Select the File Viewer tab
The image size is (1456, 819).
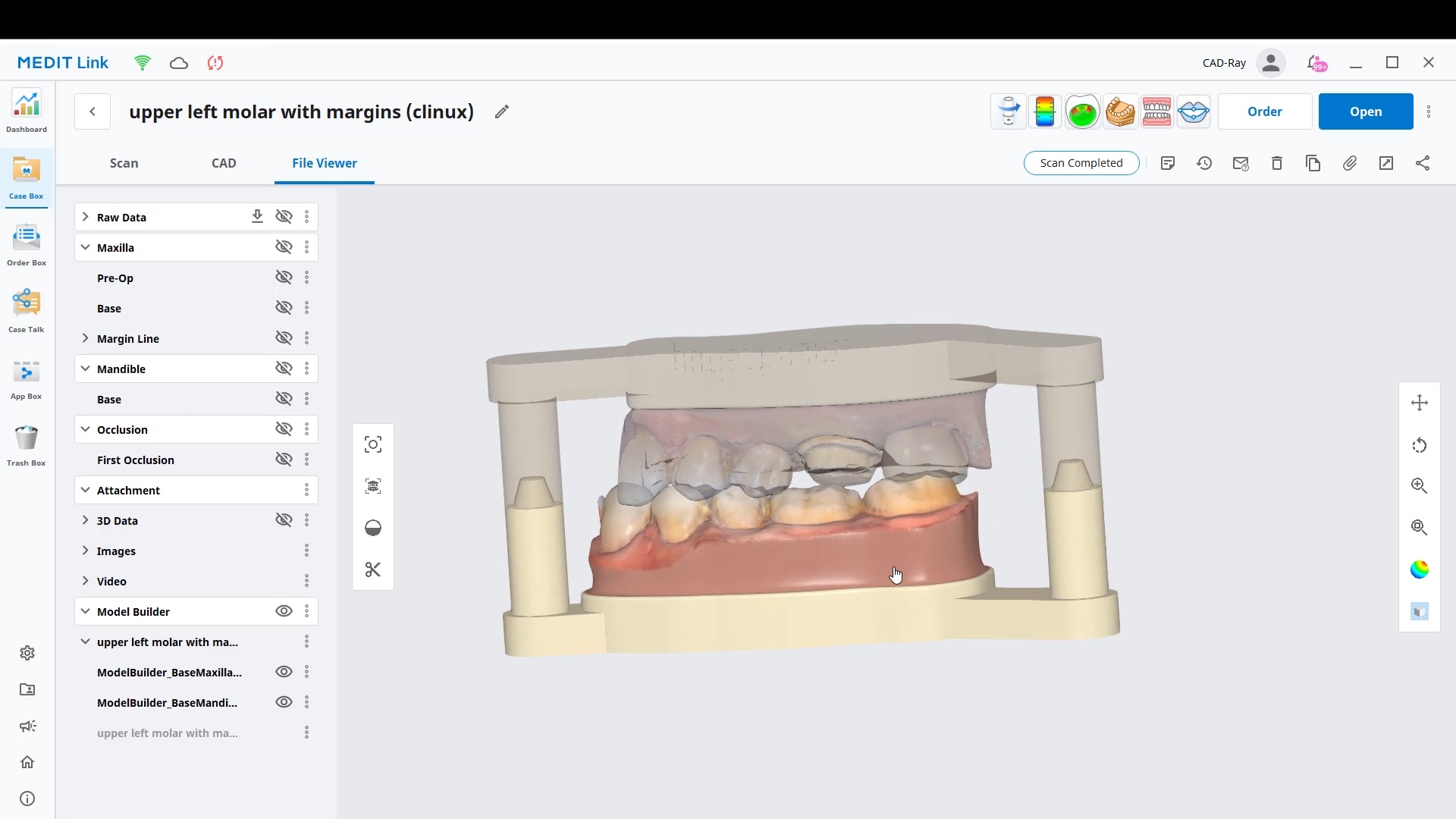(x=325, y=163)
